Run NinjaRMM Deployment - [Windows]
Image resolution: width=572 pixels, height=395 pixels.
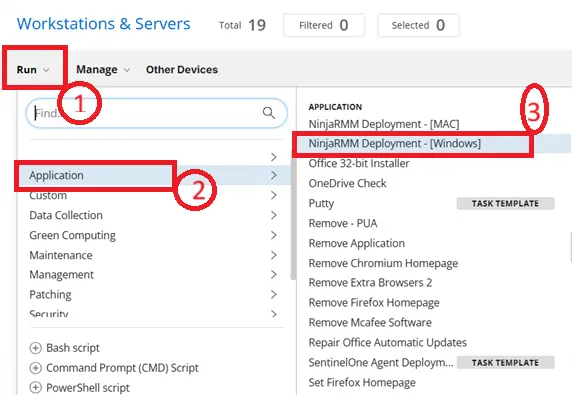click(395, 143)
